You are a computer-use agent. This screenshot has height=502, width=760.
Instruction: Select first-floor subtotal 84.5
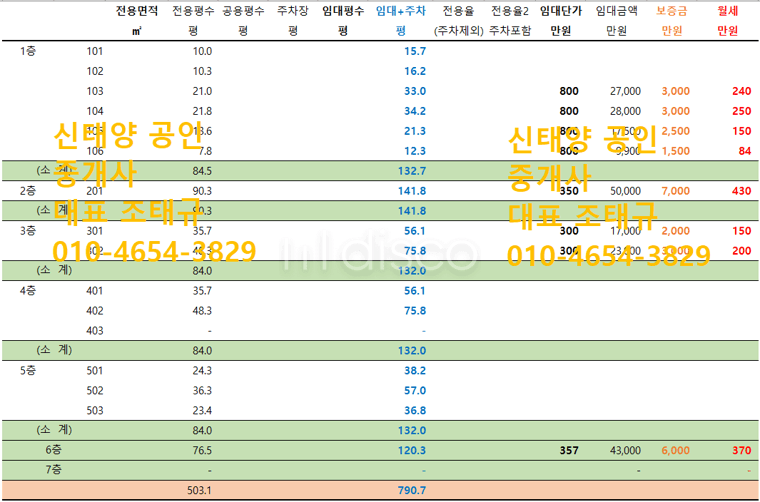[x=202, y=171]
